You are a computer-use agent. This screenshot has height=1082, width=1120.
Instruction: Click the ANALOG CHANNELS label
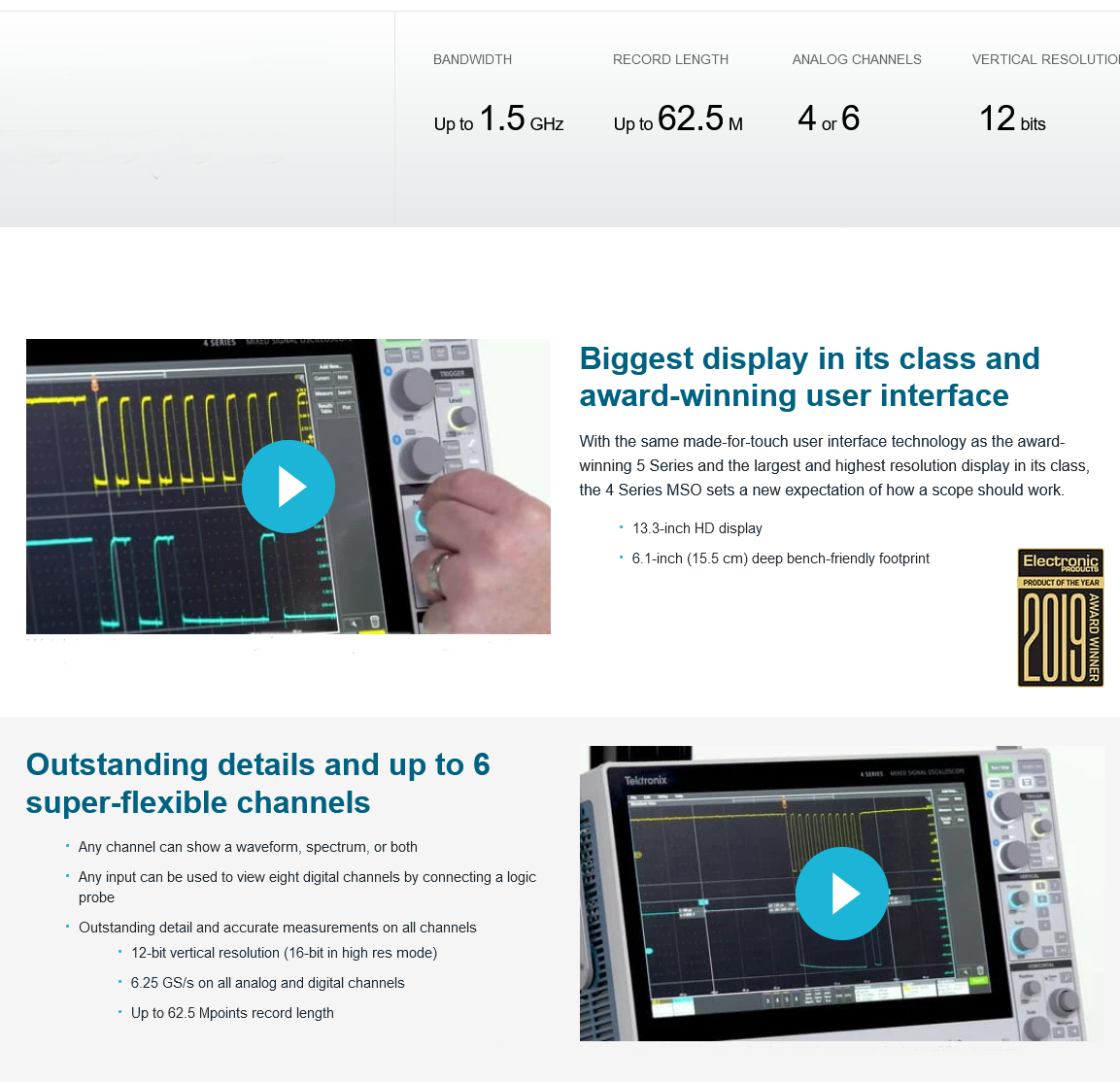coord(857,59)
